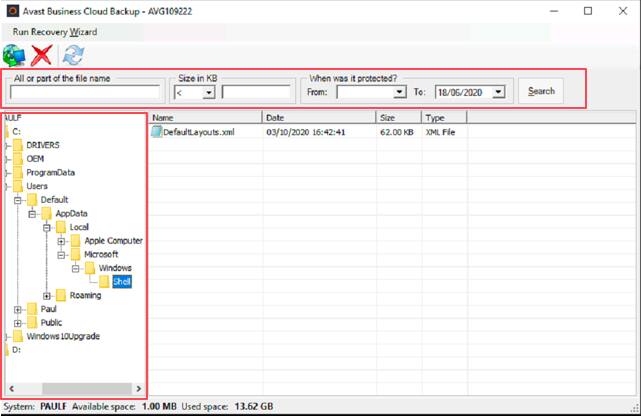Click the DefaultLayouts.xml file icon
The height and width of the screenshot is (416, 641).
(x=156, y=132)
